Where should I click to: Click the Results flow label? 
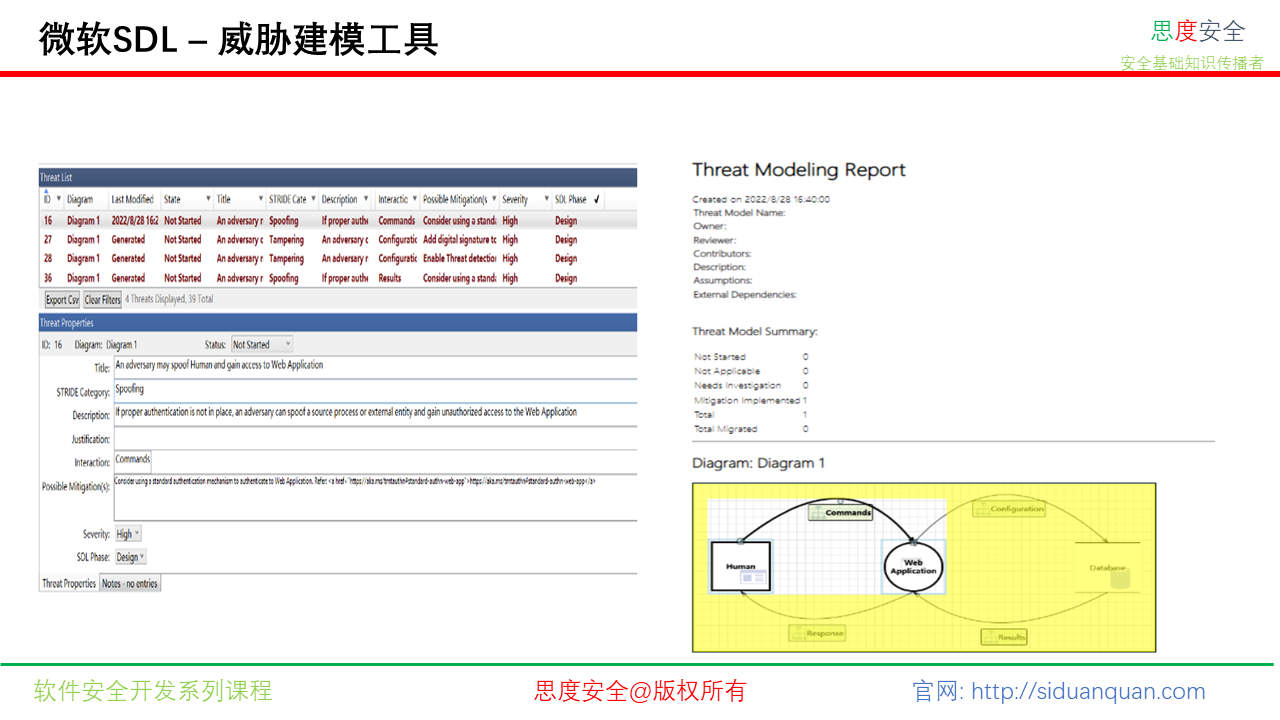[x=1011, y=637]
